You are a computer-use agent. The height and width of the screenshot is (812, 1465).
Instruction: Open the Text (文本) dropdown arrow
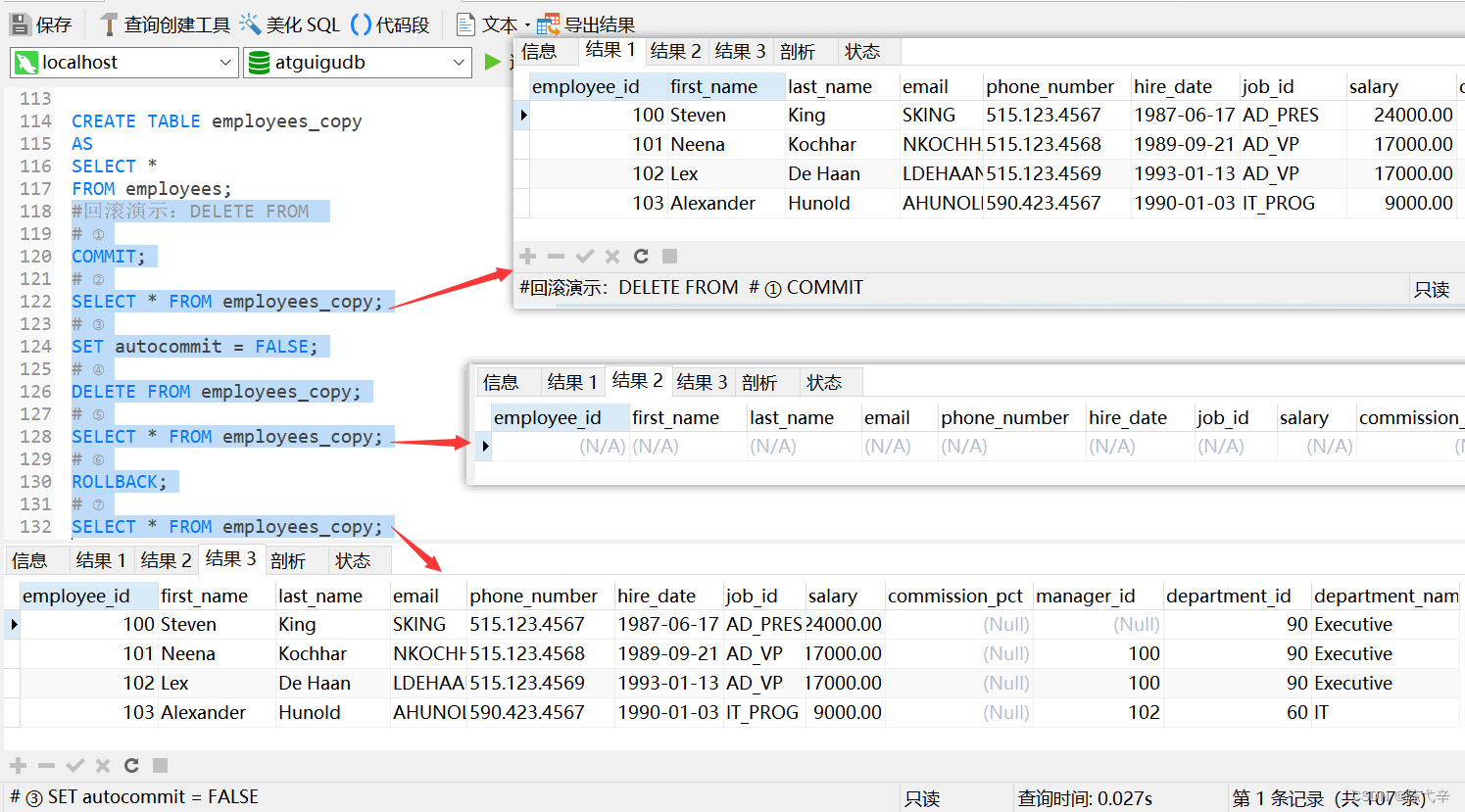point(527,25)
